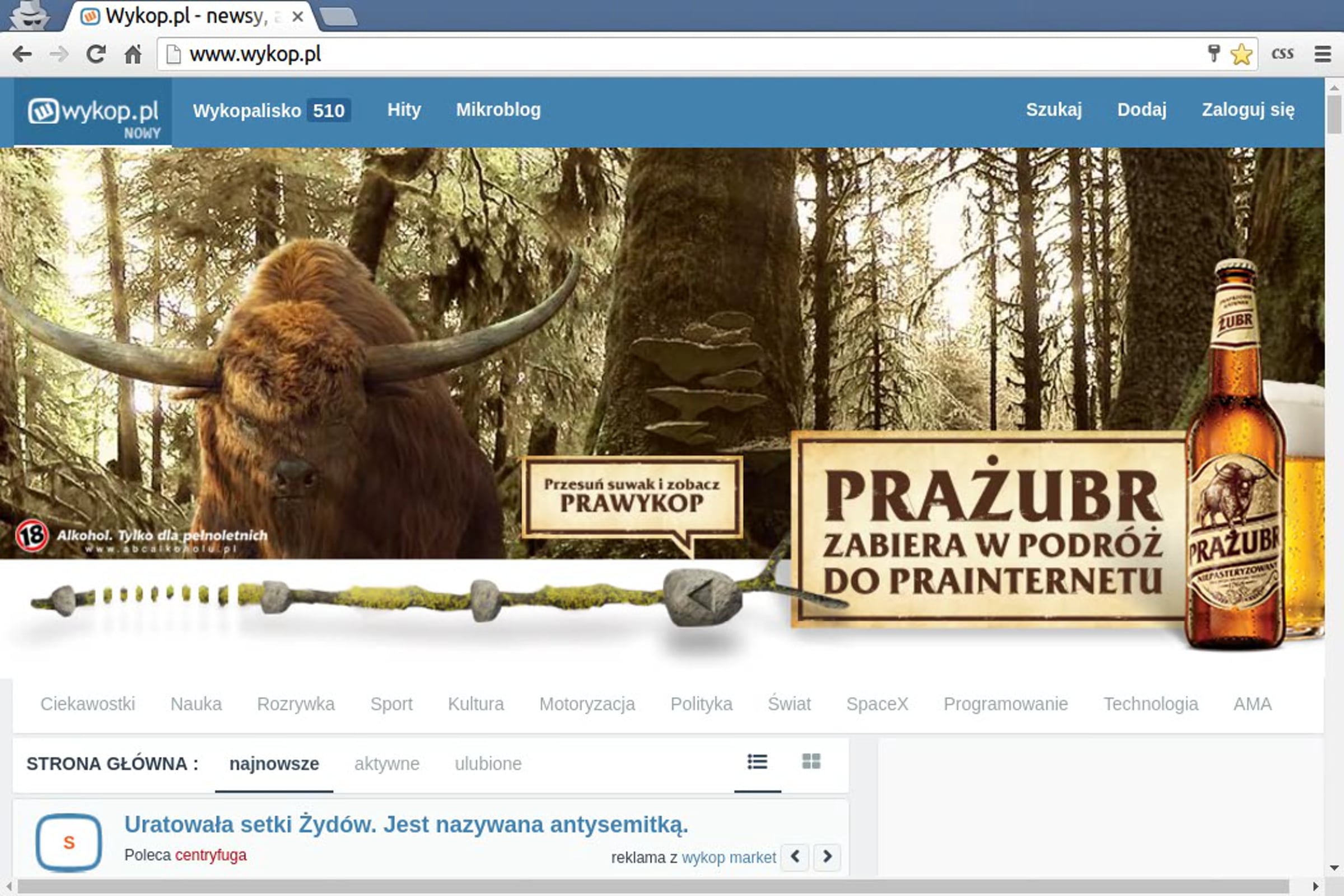This screenshot has width=1344, height=896.
Task: Show next wykop market ad
Action: coord(827,857)
